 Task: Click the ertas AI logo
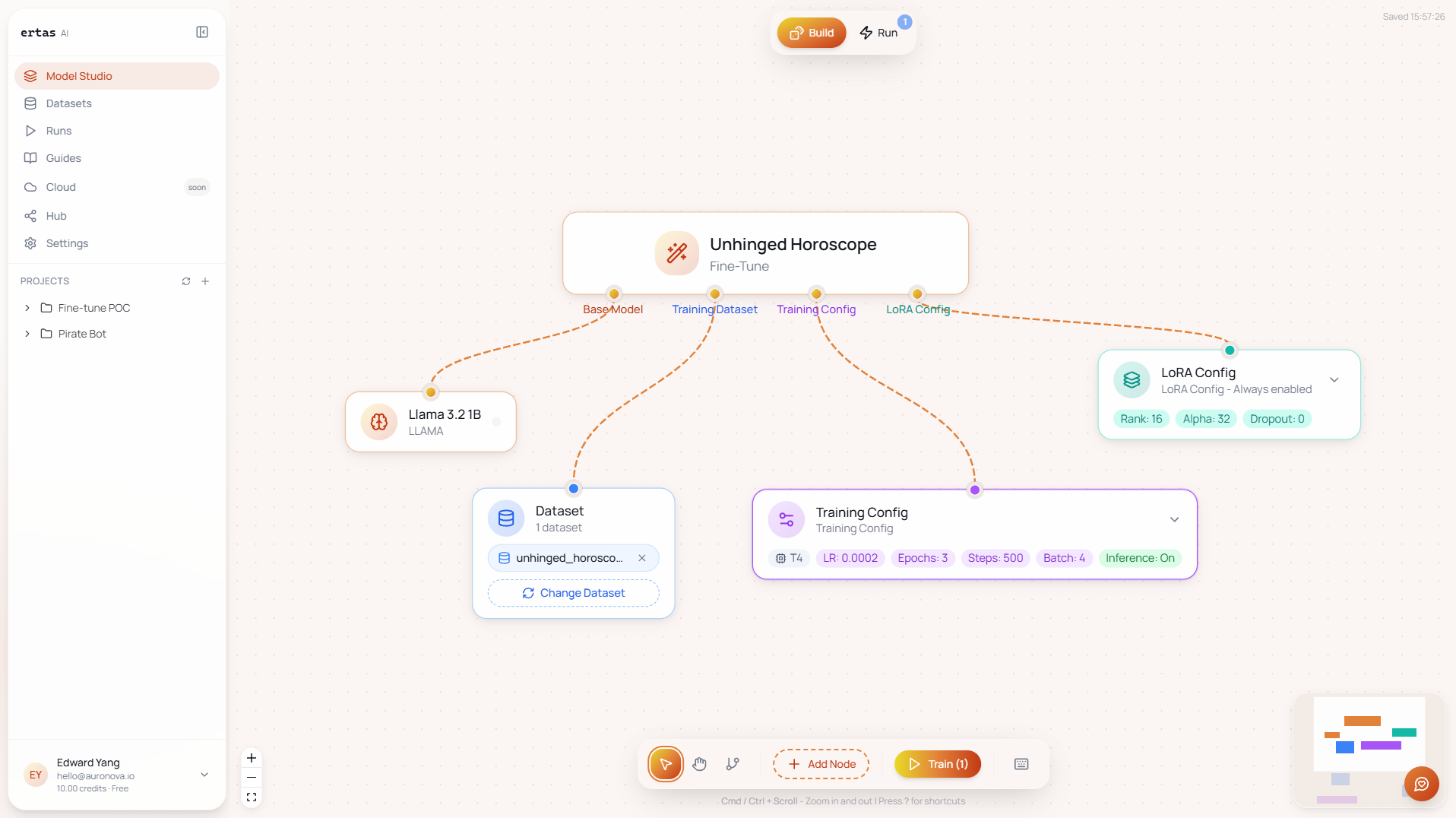(x=44, y=33)
